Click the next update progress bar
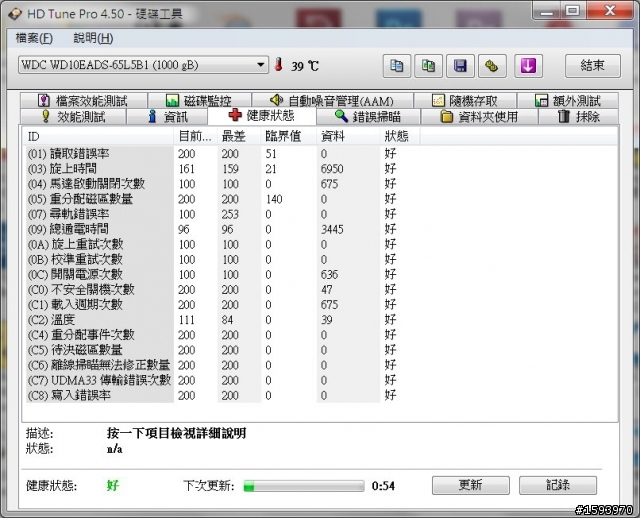The height and width of the screenshot is (518, 640). coord(304,486)
